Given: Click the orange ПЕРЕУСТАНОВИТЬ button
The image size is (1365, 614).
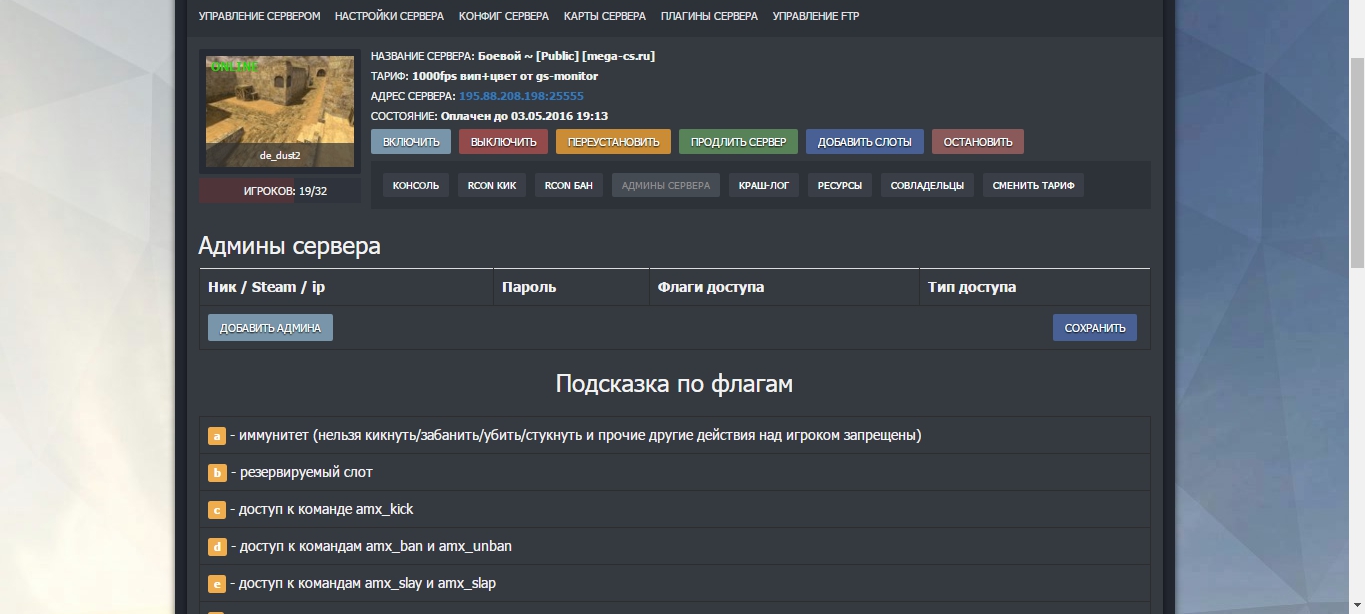Looking at the screenshot, I should point(614,142).
